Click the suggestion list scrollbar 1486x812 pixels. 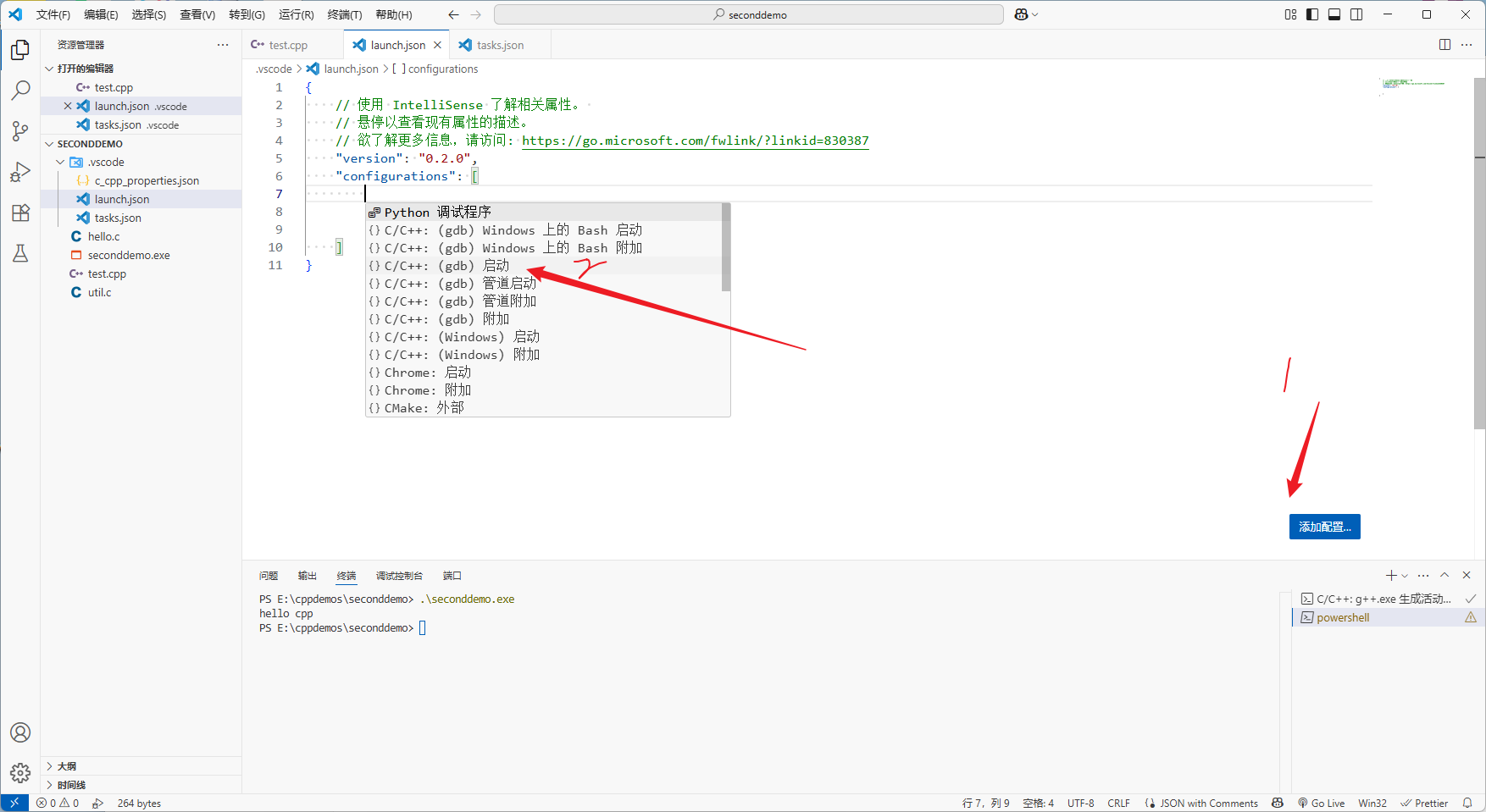click(x=726, y=247)
